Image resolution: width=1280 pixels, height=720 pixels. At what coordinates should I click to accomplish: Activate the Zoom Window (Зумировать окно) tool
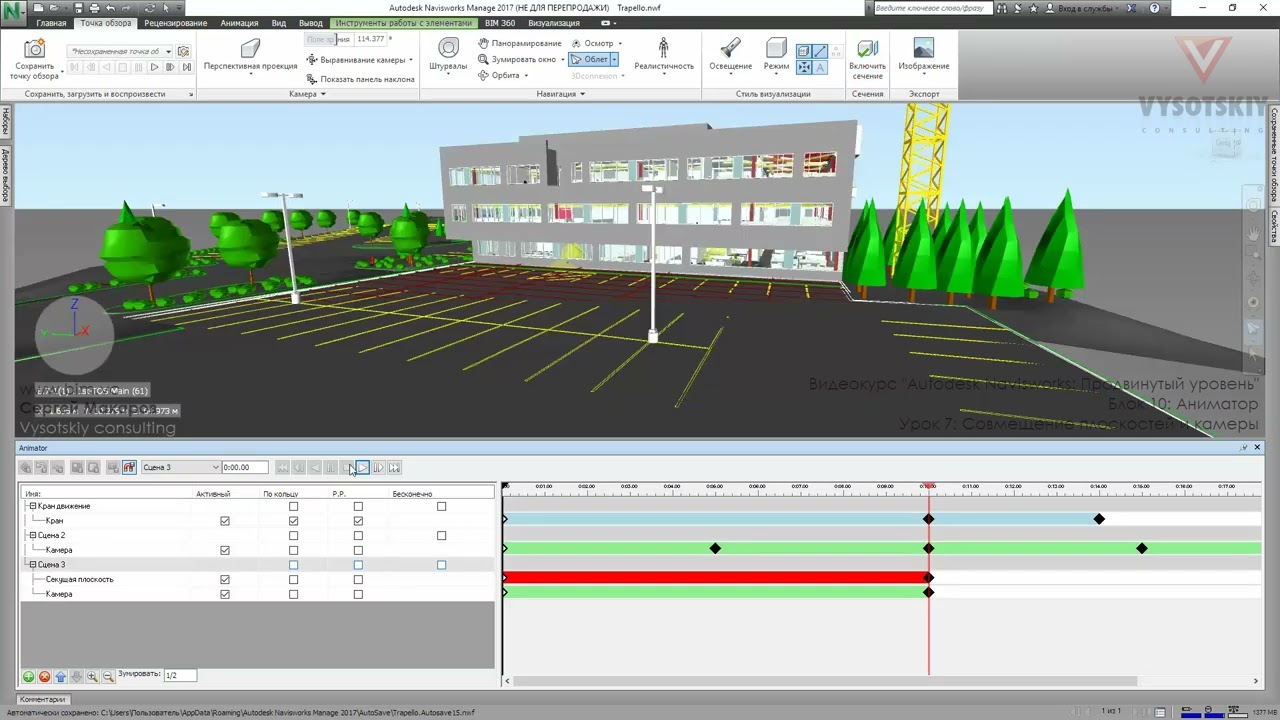517,59
